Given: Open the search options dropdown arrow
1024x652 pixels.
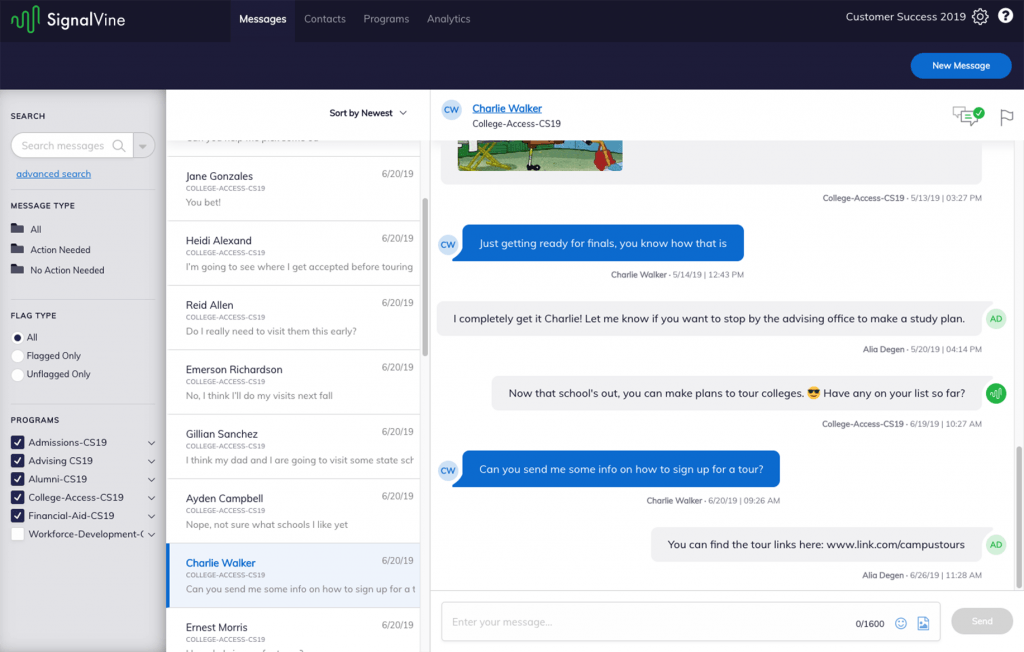Looking at the screenshot, I should point(144,146).
